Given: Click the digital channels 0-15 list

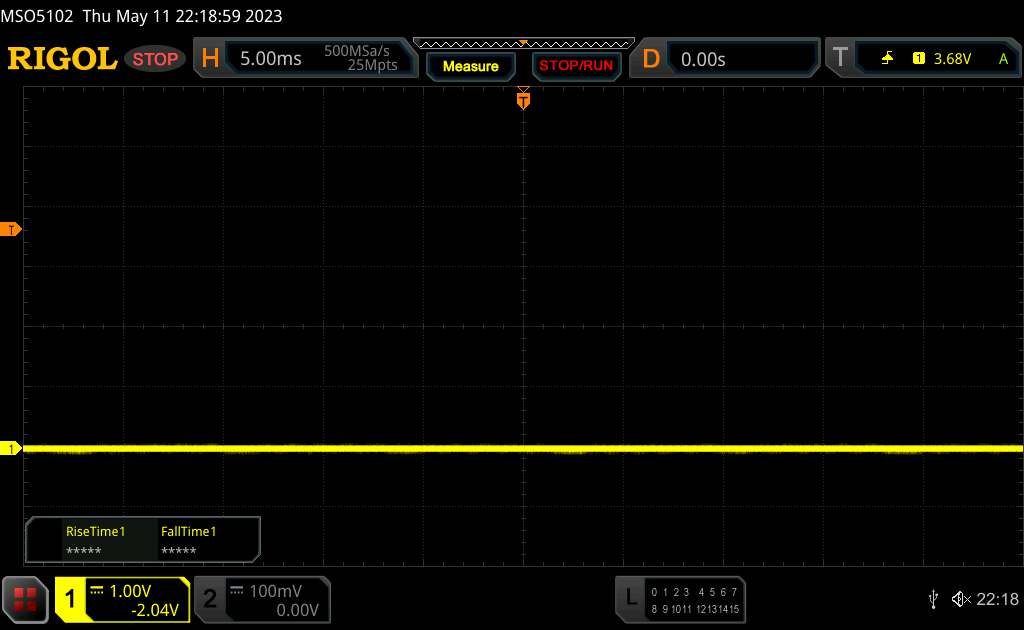Looking at the screenshot, I should click(x=695, y=600).
